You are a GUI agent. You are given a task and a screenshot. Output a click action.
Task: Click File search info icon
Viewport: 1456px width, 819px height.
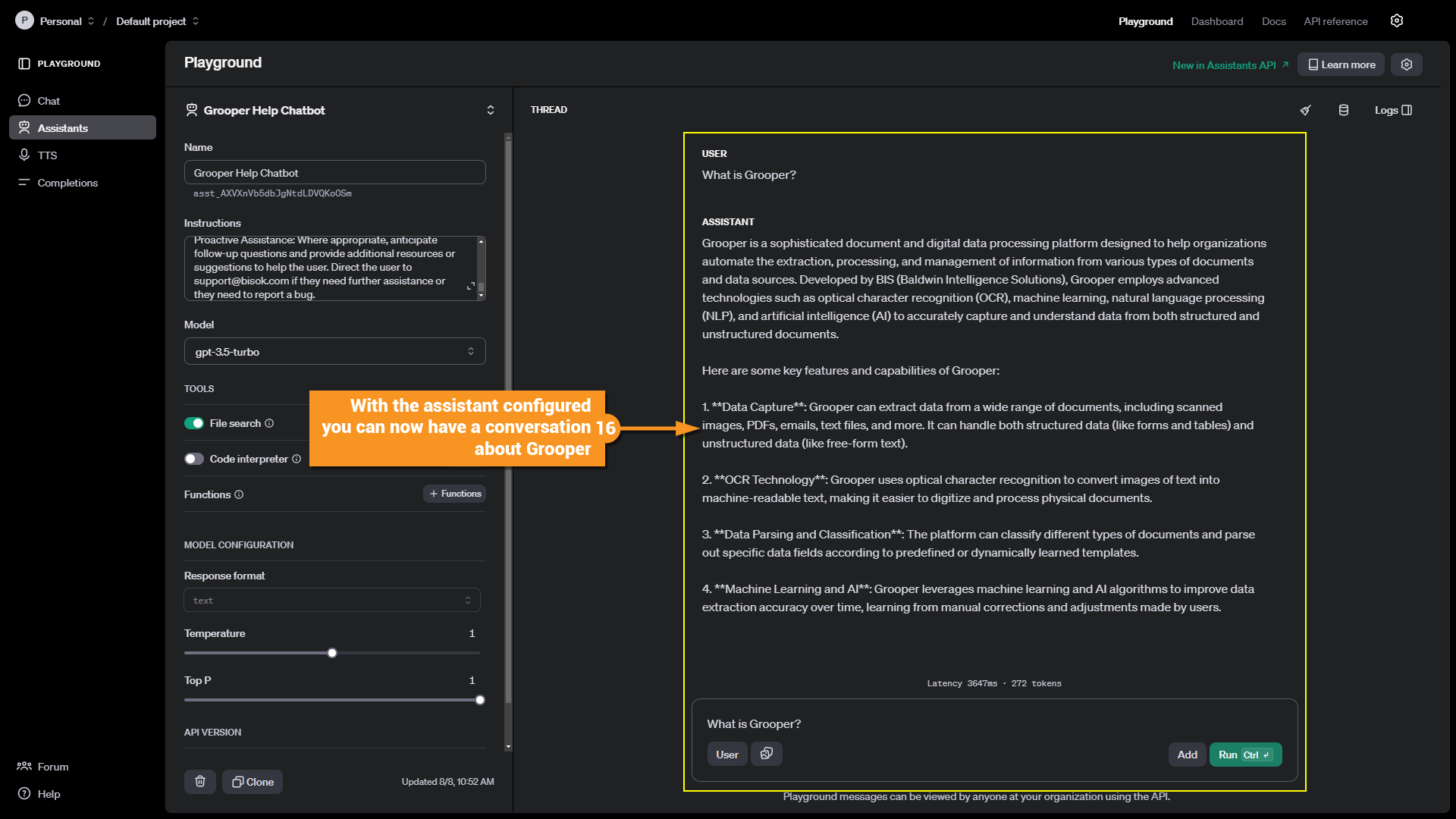click(x=269, y=423)
